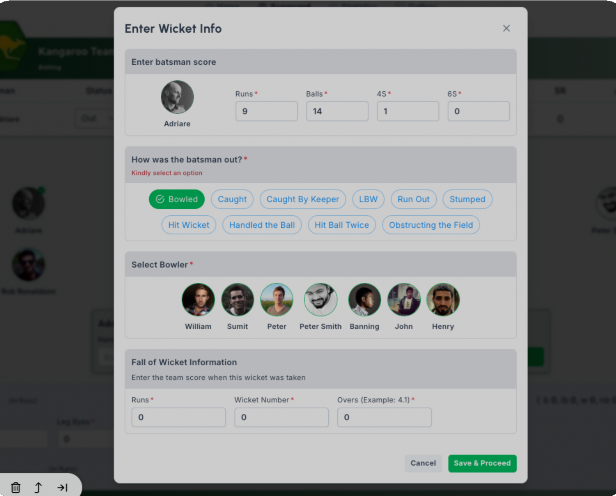Select William's avatar as bowler
The width and height of the screenshot is (616, 496).
pyautogui.click(x=198, y=300)
